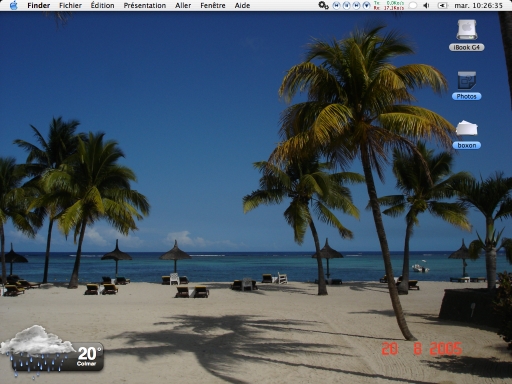Click the gears icon in menu bar
Screen dimensions: 512x384
[x=323, y=5]
